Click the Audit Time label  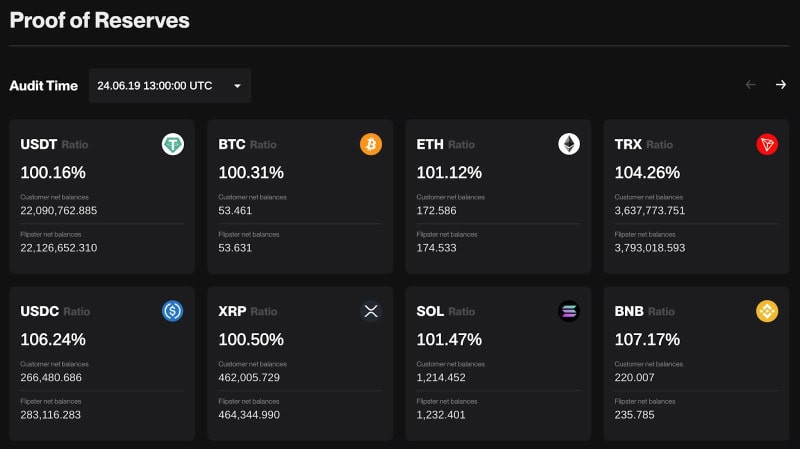(43, 86)
